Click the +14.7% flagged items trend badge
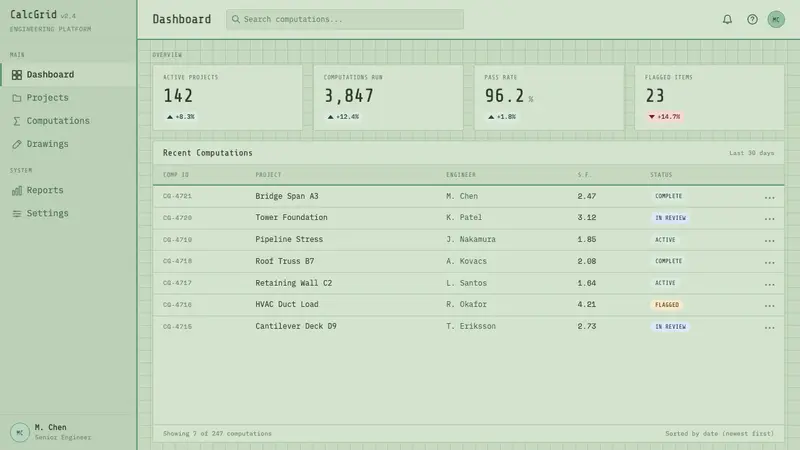 (664, 117)
